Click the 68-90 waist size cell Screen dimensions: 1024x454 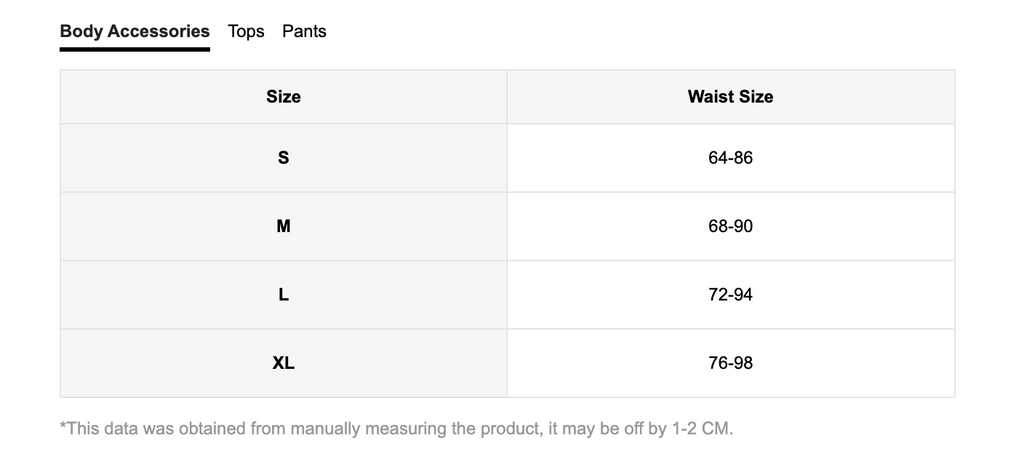[x=730, y=226]
